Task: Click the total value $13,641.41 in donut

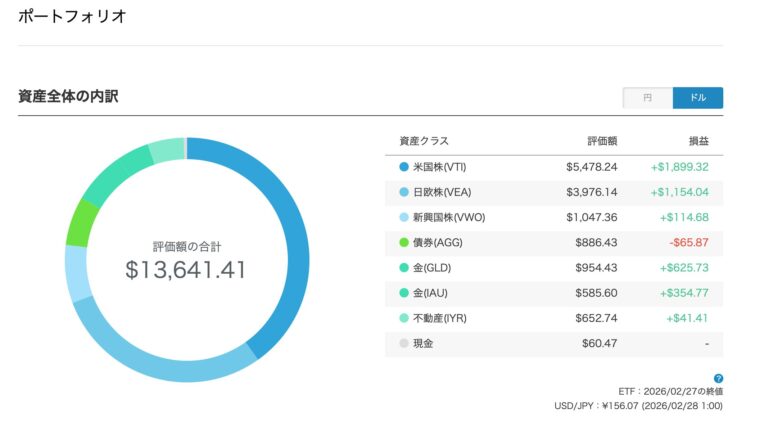Action: coord(185,270)
